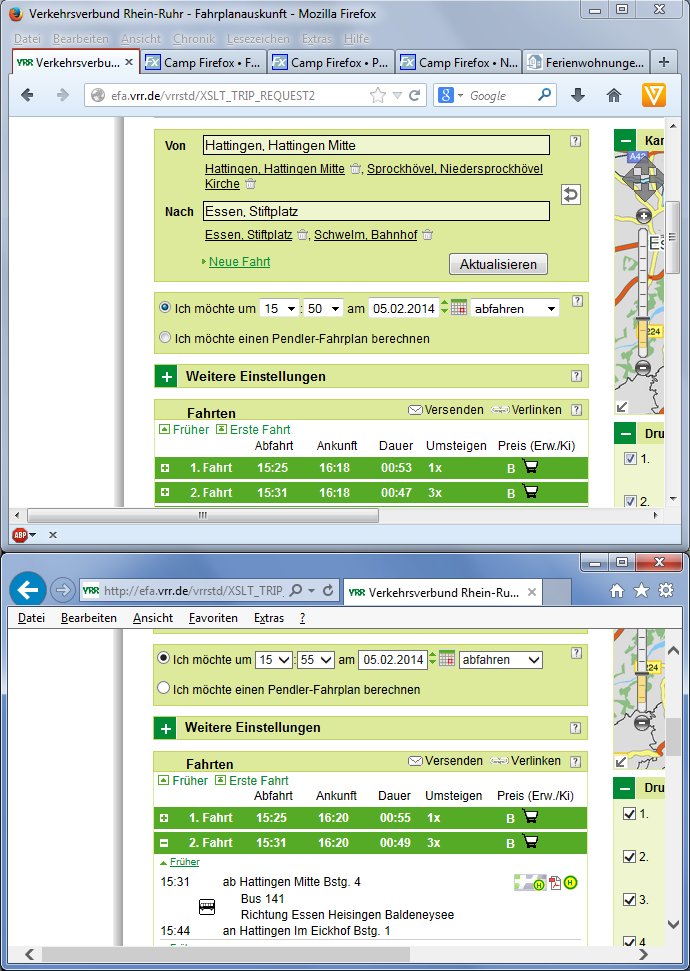Select Pendler-Fahrplan radio in IE
690x971 pixels.
coord(164,688)
